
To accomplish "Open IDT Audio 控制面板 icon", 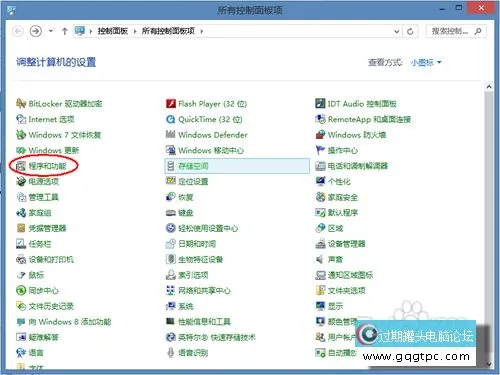I will tap(320, 104).
